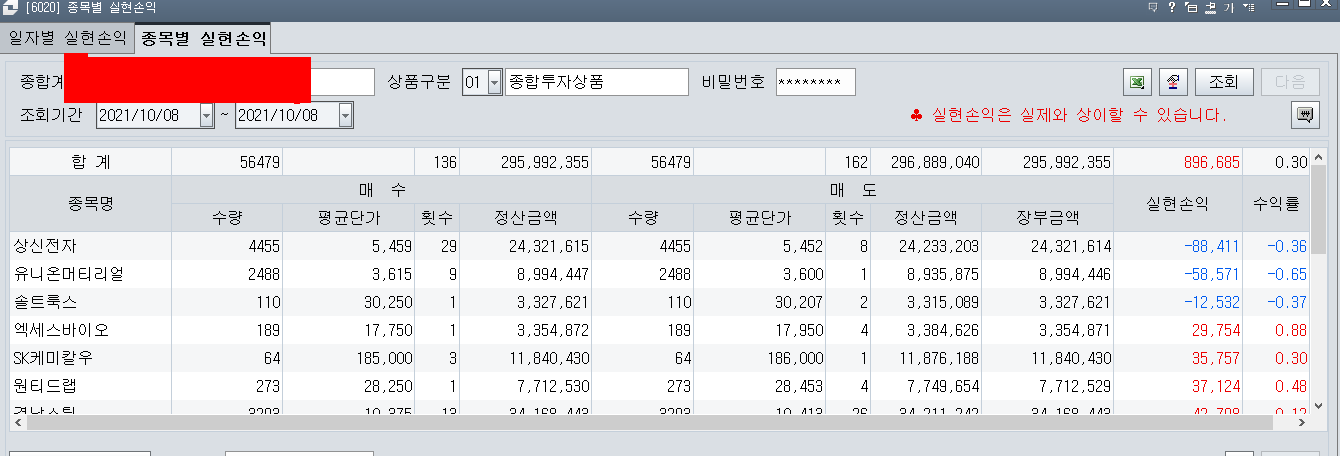1340x456 pixels.
Task: Click total sell settlement 296,889,040
Action: [934, 162]
